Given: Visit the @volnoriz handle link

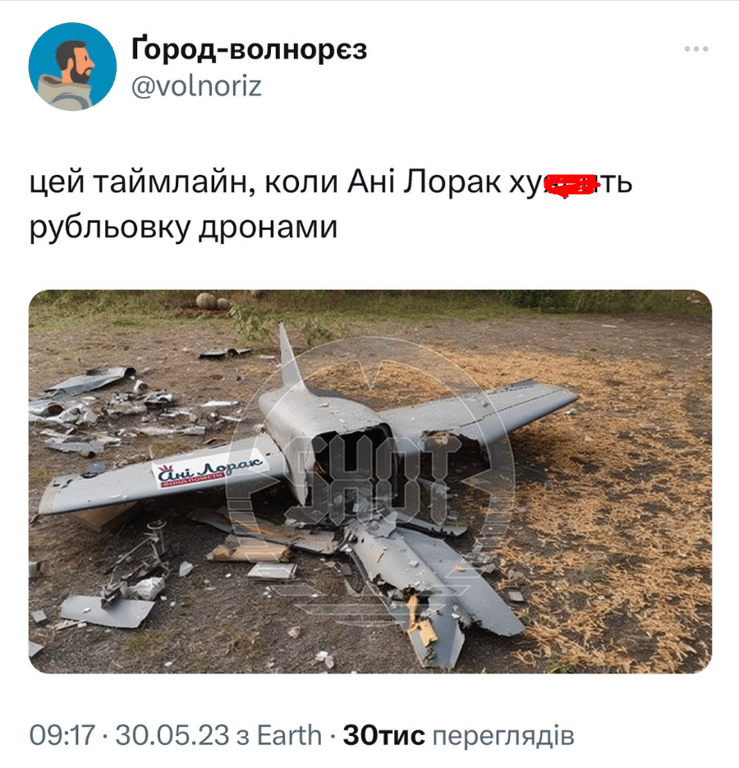Looking at the screenshot, I should [x=197, y=86].
